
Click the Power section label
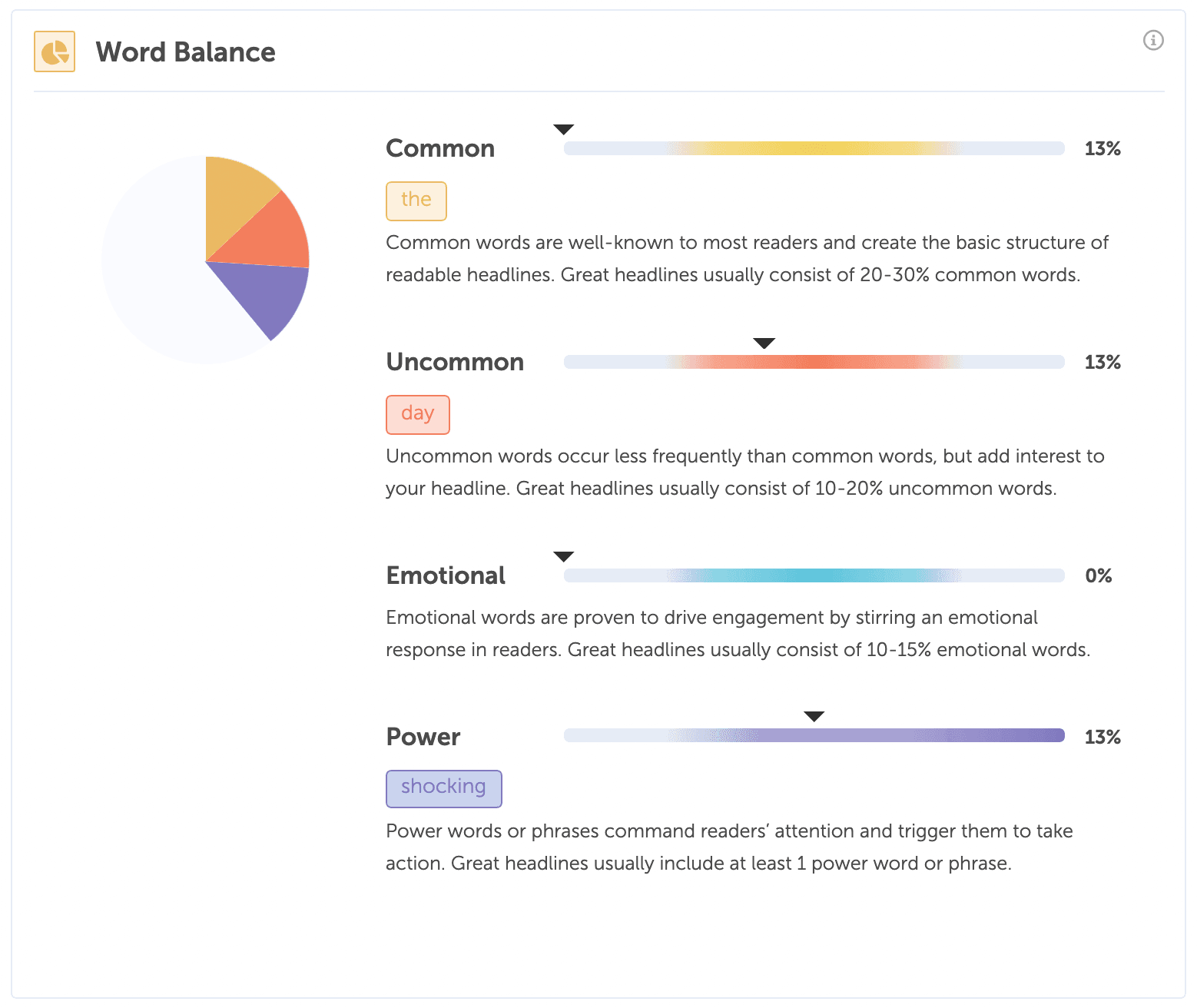tap(423, 736)
